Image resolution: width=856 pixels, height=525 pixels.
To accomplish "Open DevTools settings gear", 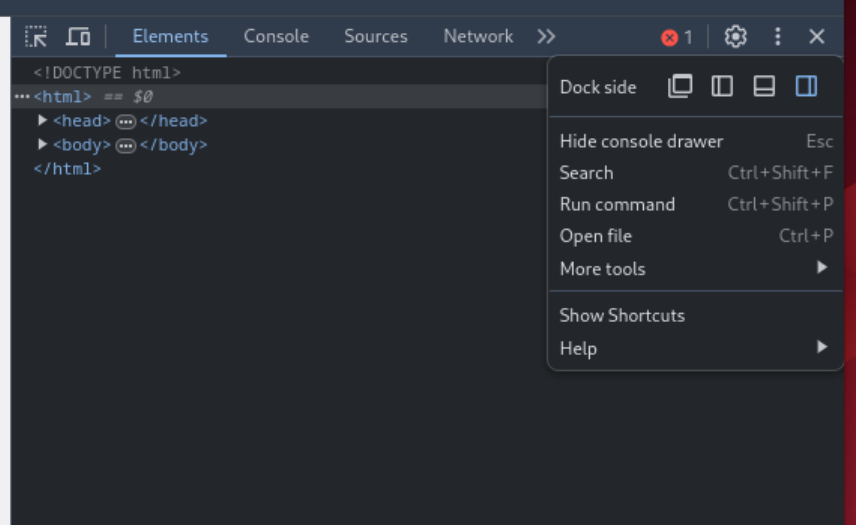I will pyautogui.click(x=735, y=37).
